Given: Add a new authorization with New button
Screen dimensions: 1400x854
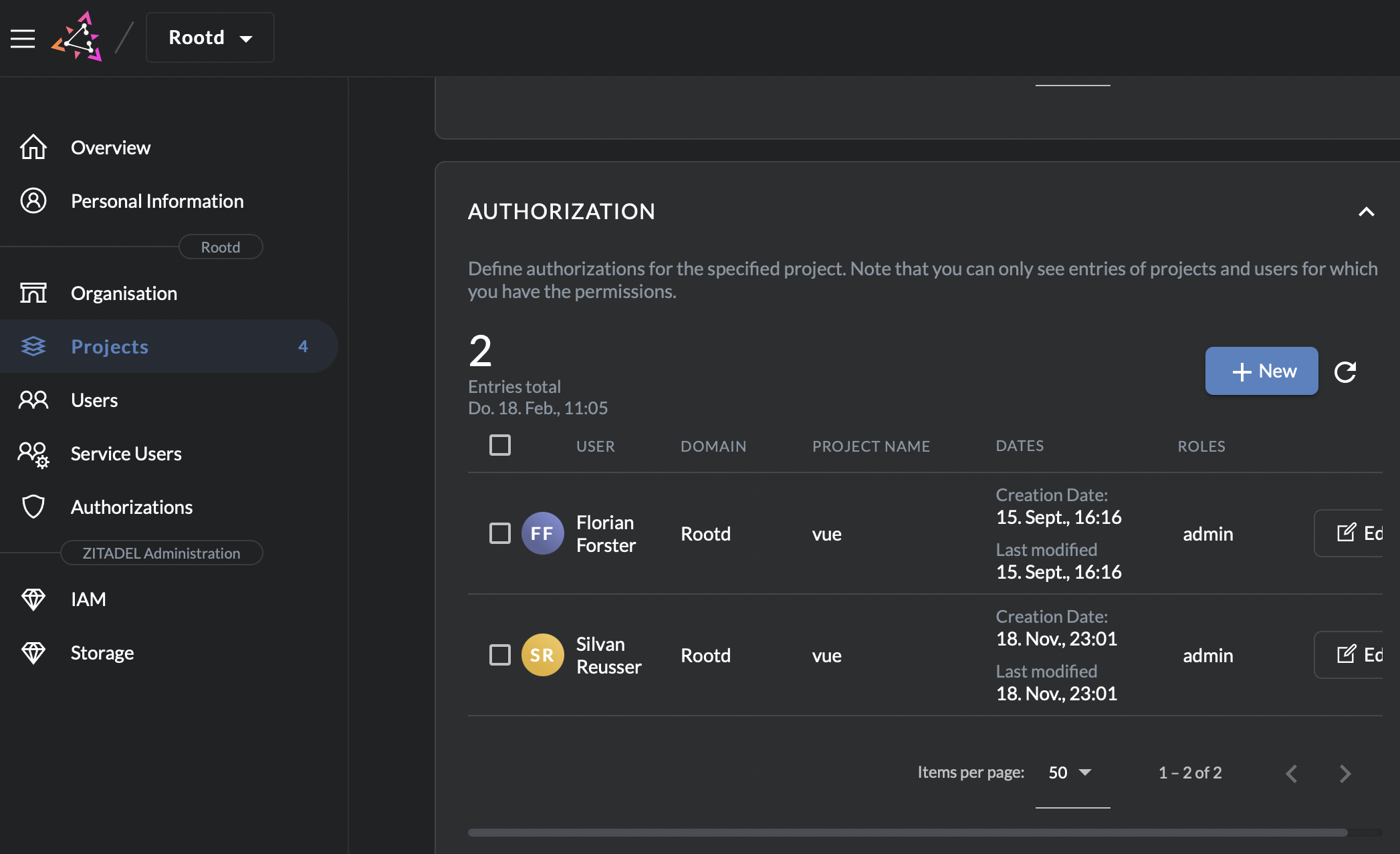Looking at the screenshot, I should coord(1262,371).
